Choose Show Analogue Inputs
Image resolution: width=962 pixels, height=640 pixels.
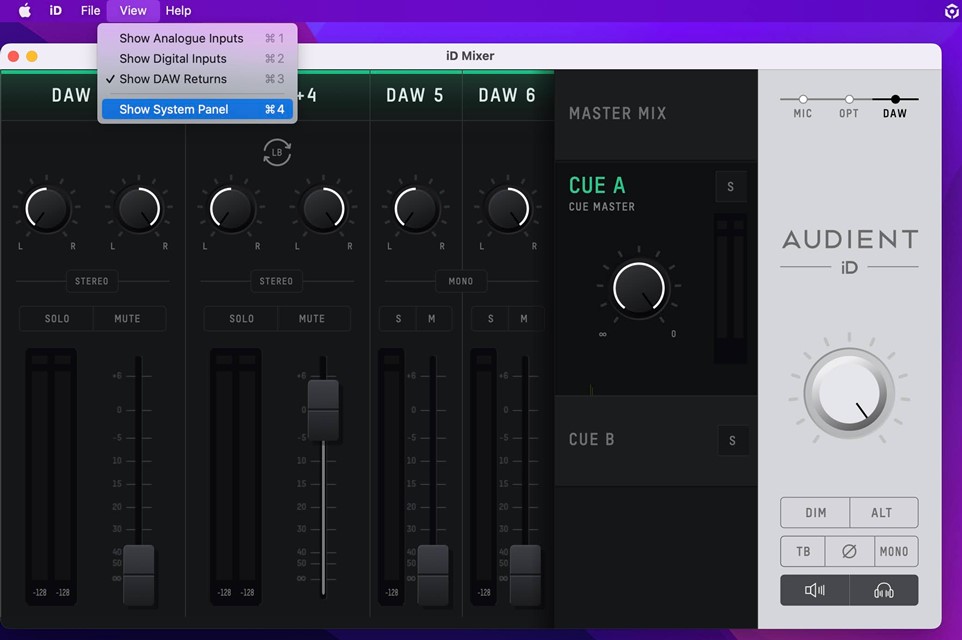pos(197,38)
